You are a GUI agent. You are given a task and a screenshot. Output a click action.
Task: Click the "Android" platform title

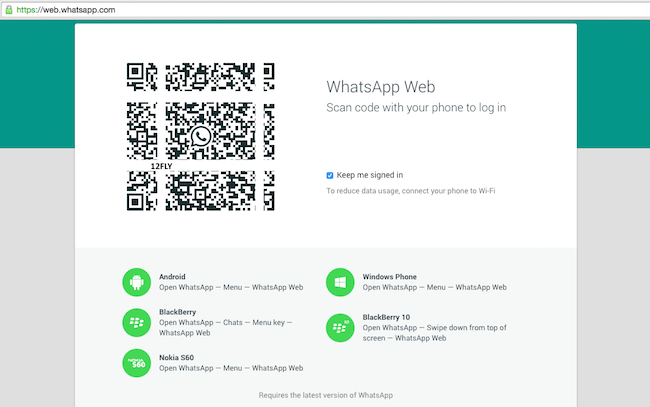[x=172, y=276]
